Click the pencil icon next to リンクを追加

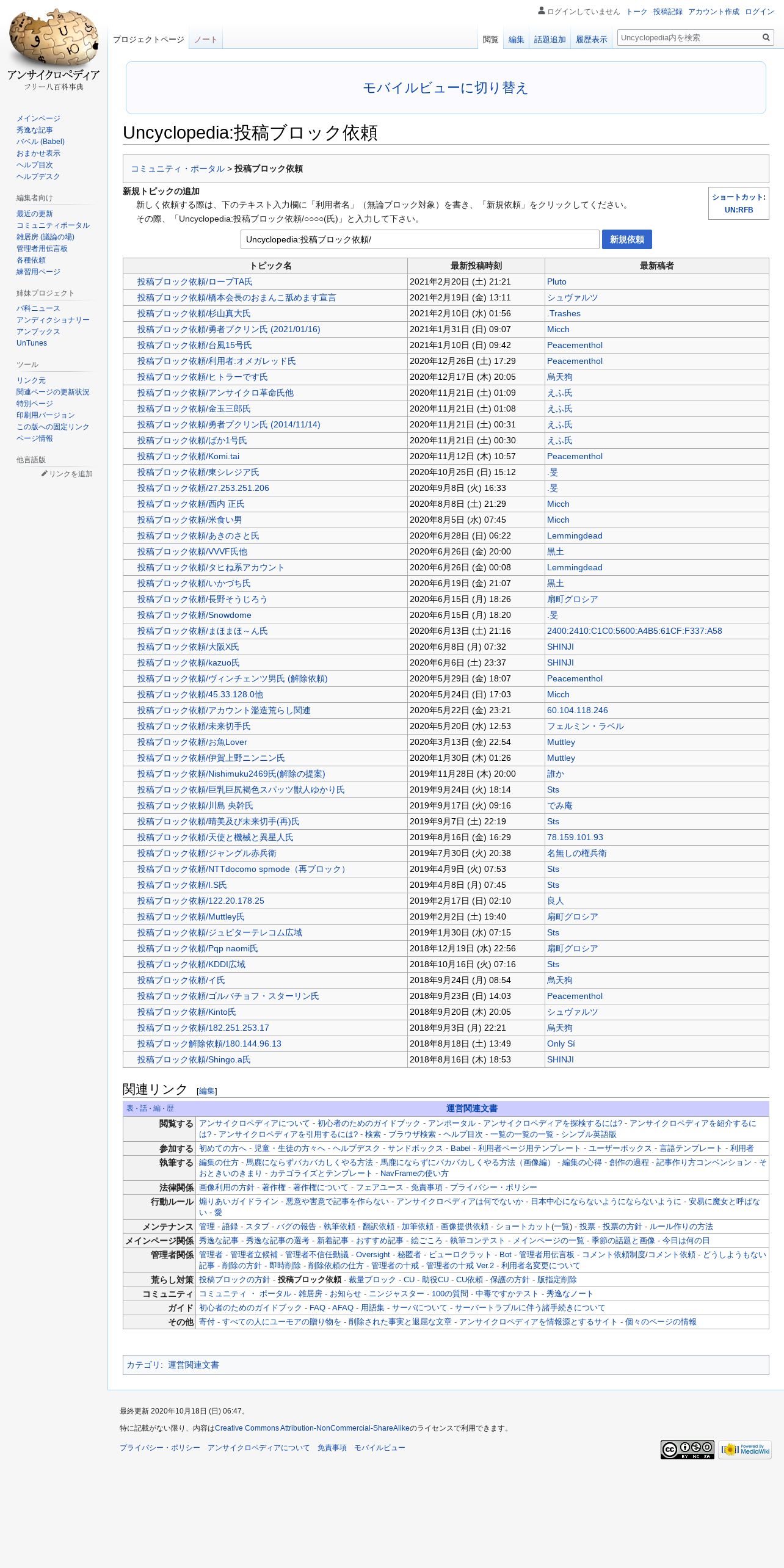click(44, 473)
